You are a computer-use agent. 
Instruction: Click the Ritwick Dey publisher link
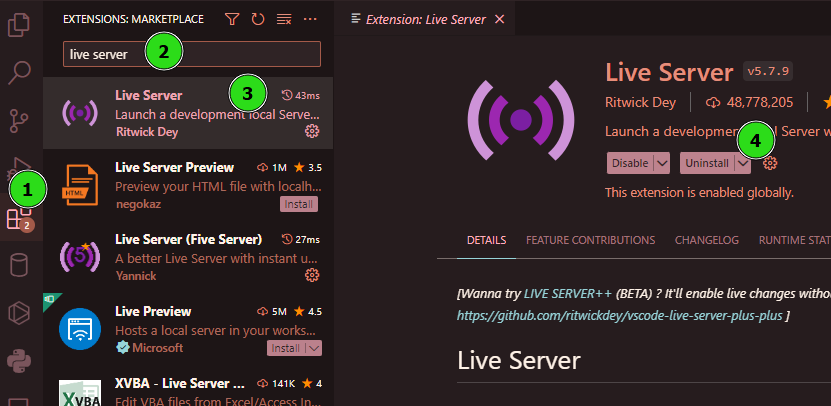pos(640,102)
